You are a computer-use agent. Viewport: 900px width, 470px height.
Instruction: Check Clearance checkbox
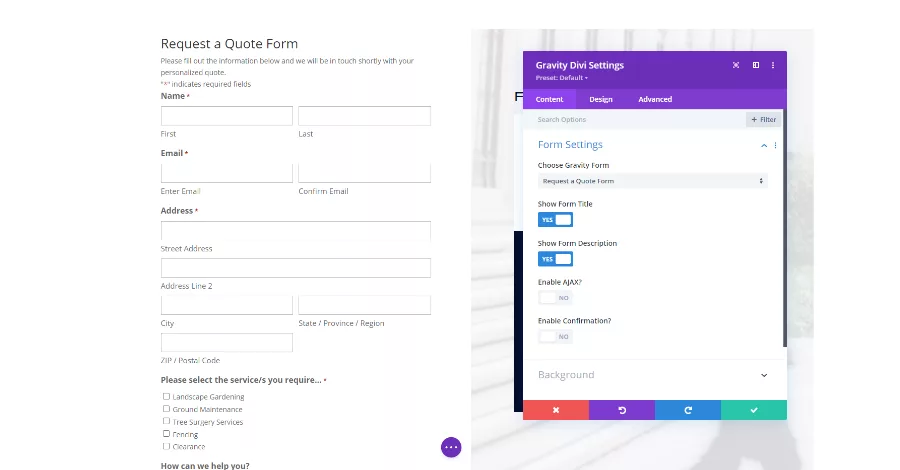166,446
